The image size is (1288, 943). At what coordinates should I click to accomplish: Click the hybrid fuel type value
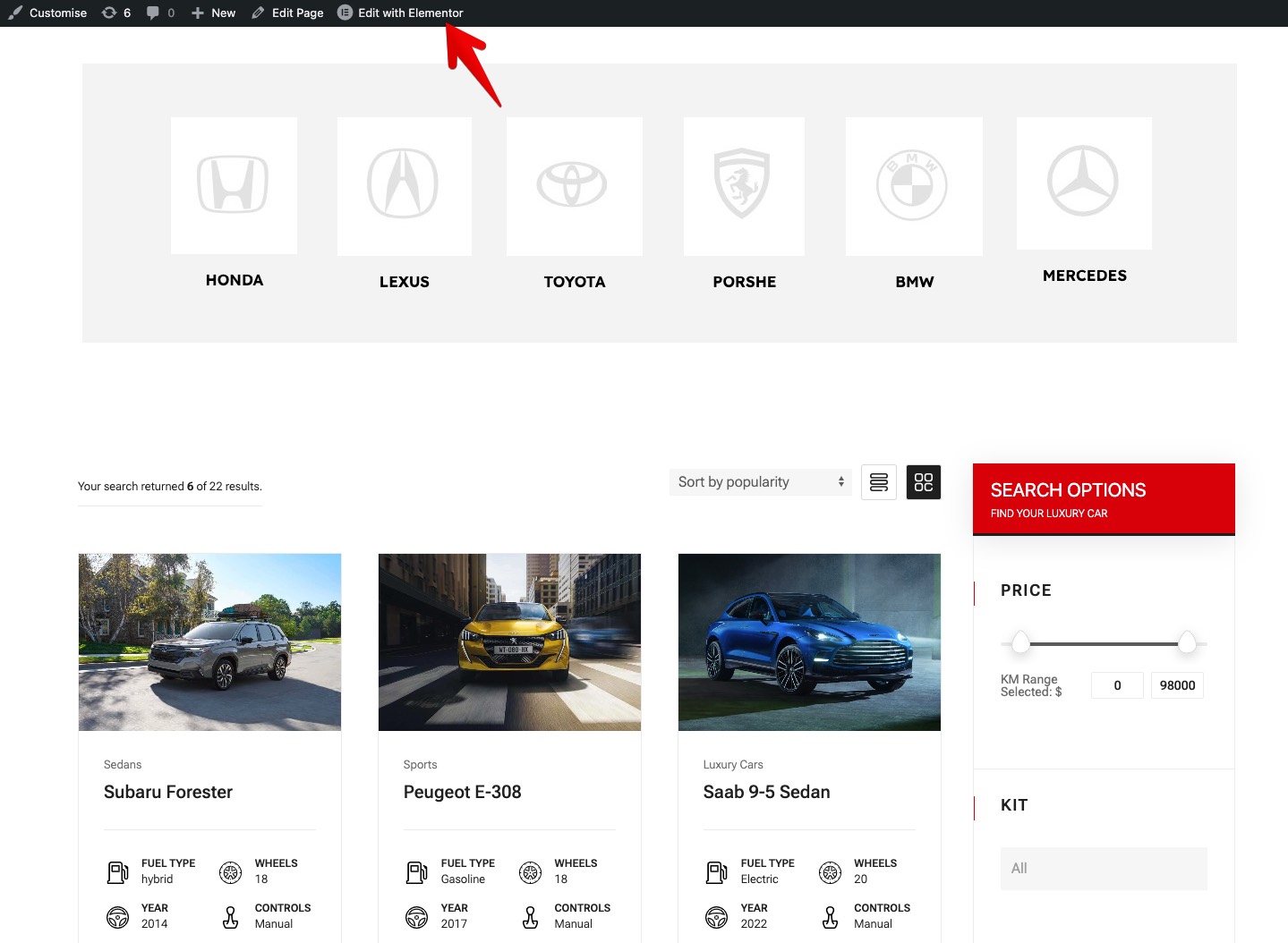coord(158,879)
